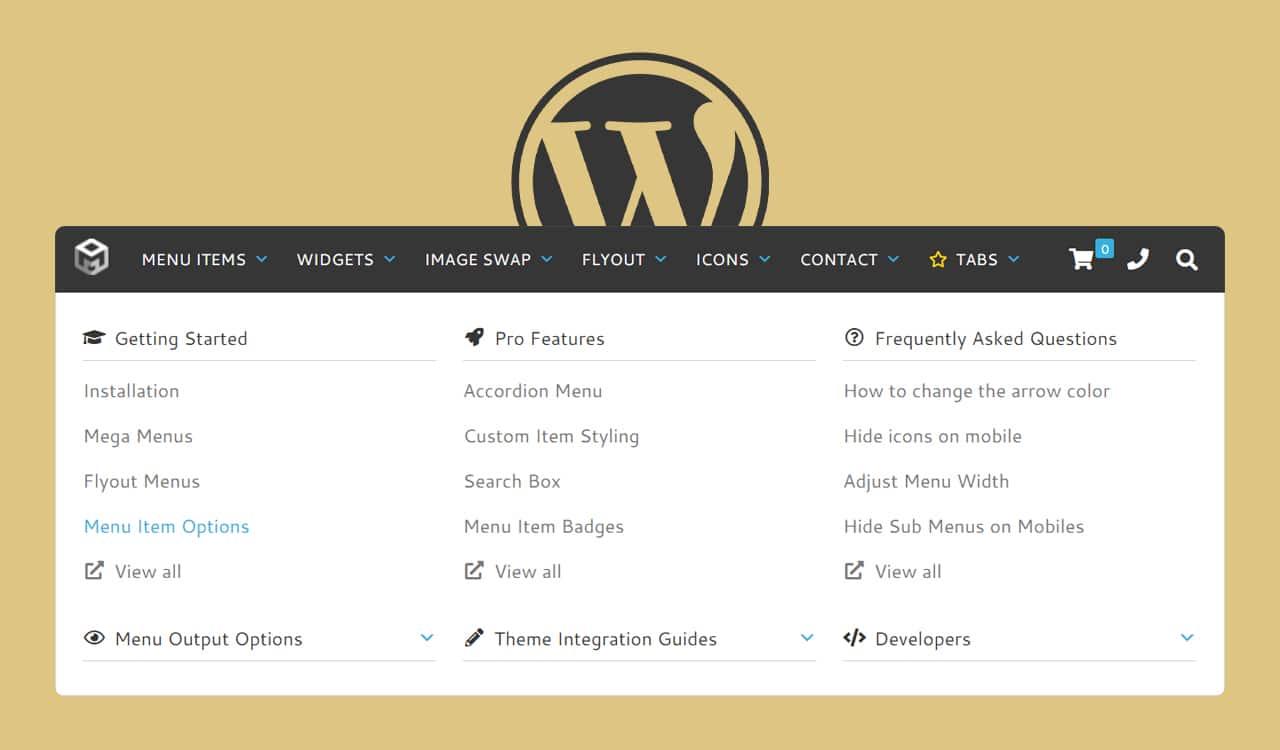1280x750 pixels.
Task: Click the graduation cap Getting Started icon
Action: [x=94, y=338]
